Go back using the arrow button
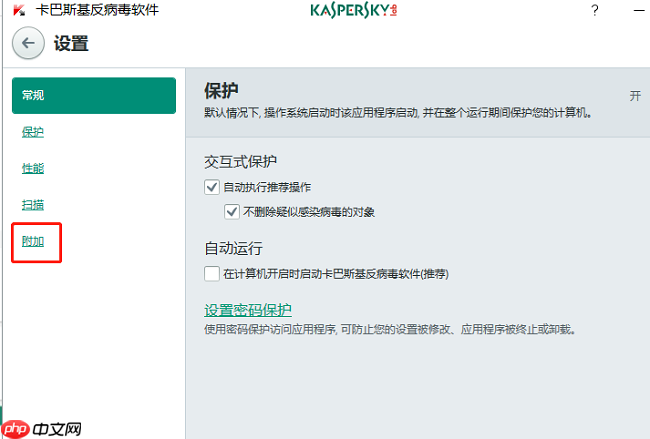Image resolution: width=650 pixels, height=439 pixels. [x=28, y=43]
